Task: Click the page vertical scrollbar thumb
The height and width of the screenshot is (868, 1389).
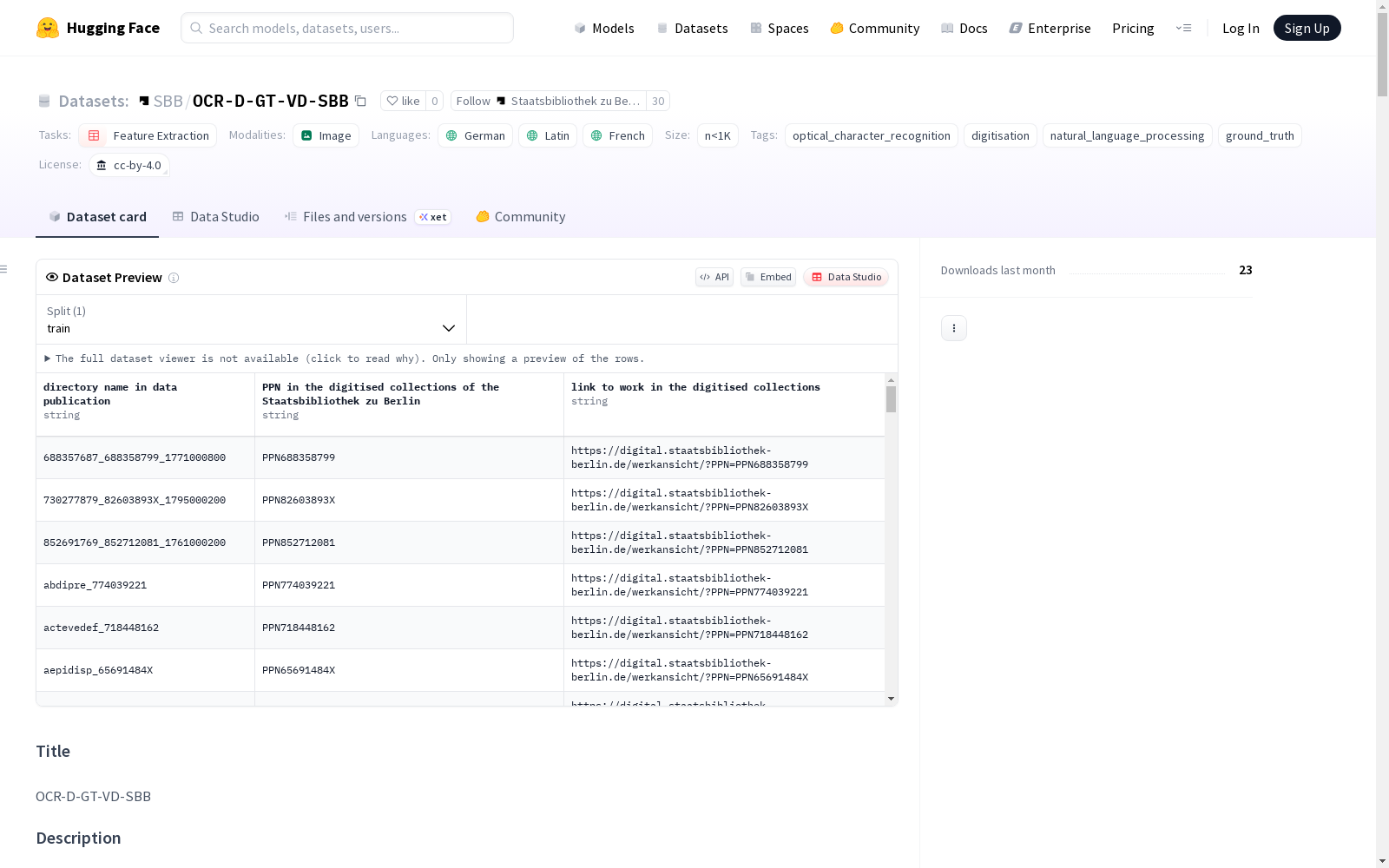Action: pos(1382,54)
